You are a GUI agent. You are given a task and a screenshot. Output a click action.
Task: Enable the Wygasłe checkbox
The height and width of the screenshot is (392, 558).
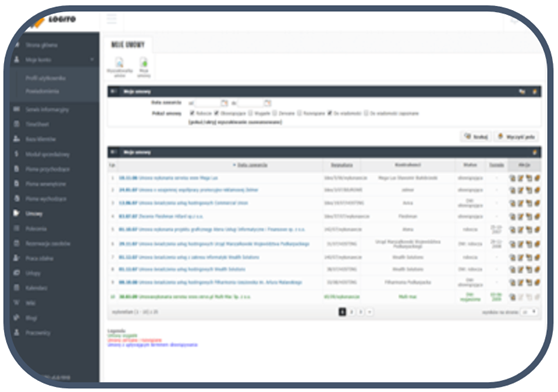(251, 113)
